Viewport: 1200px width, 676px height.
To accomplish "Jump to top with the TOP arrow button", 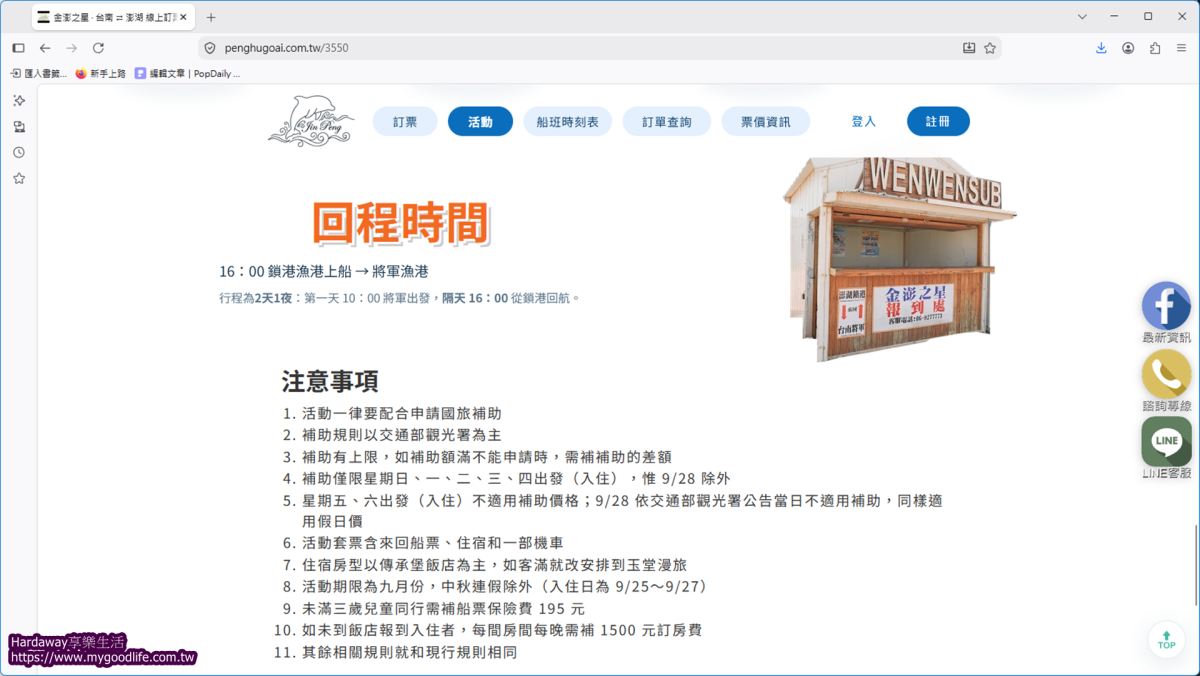I will click(x=1166, y=640).
